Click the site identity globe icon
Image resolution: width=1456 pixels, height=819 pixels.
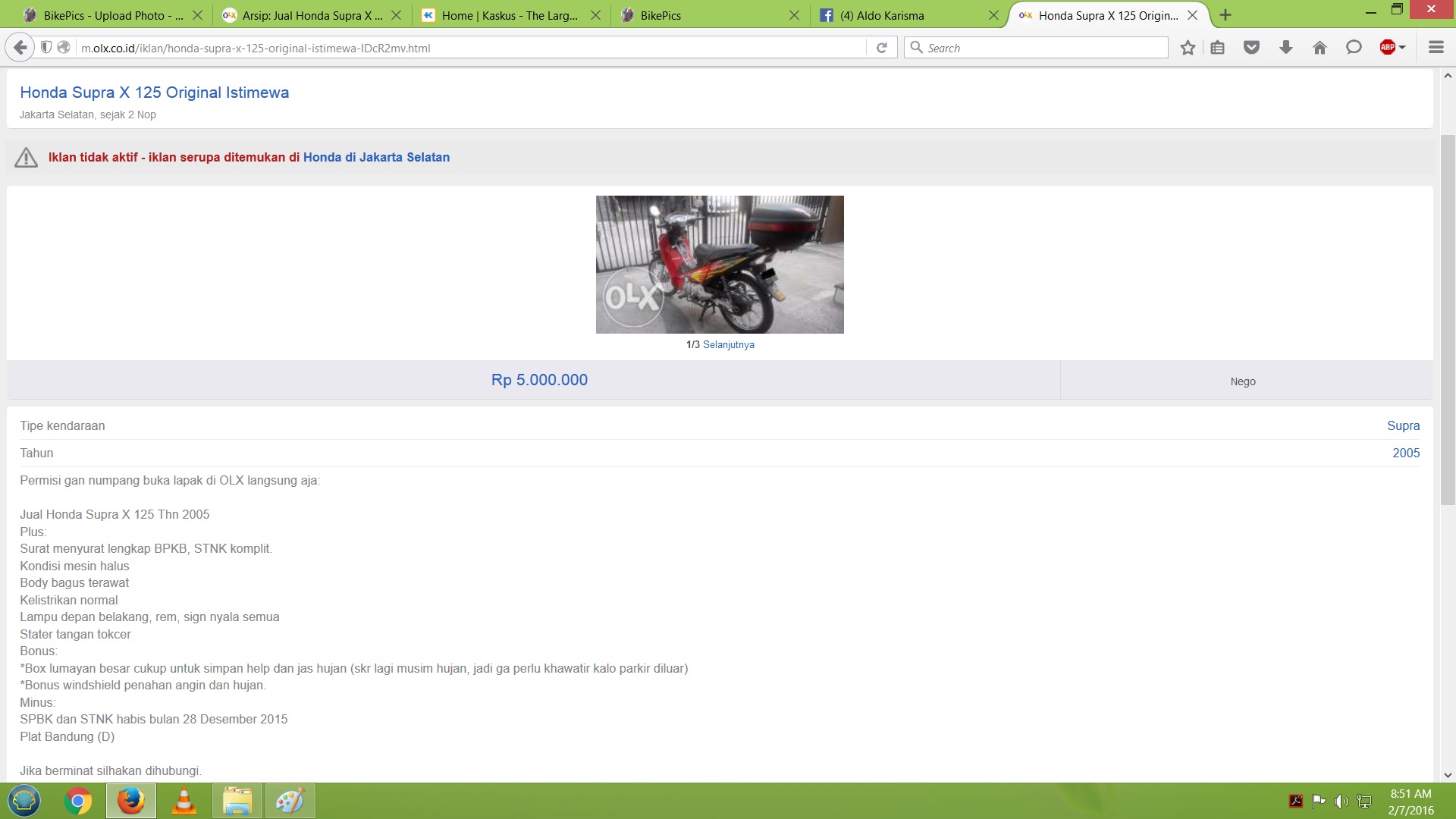coord(64,48)
